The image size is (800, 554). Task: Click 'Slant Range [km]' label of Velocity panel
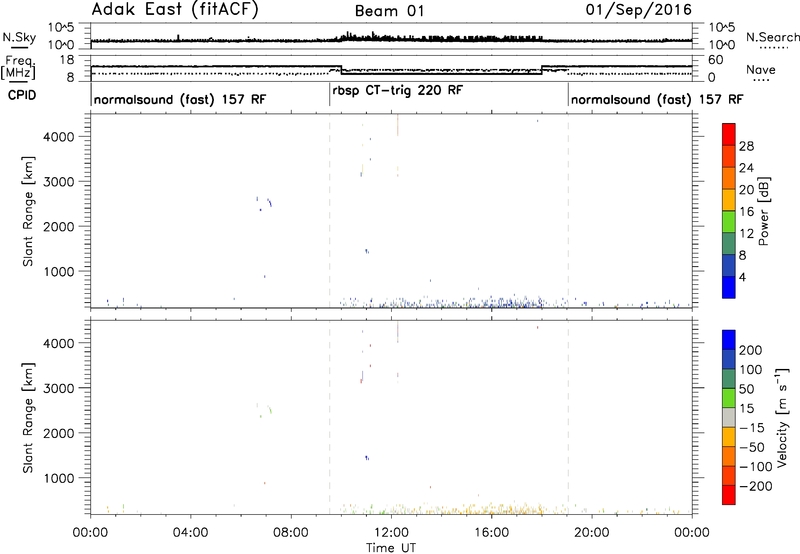pos(28,418)
